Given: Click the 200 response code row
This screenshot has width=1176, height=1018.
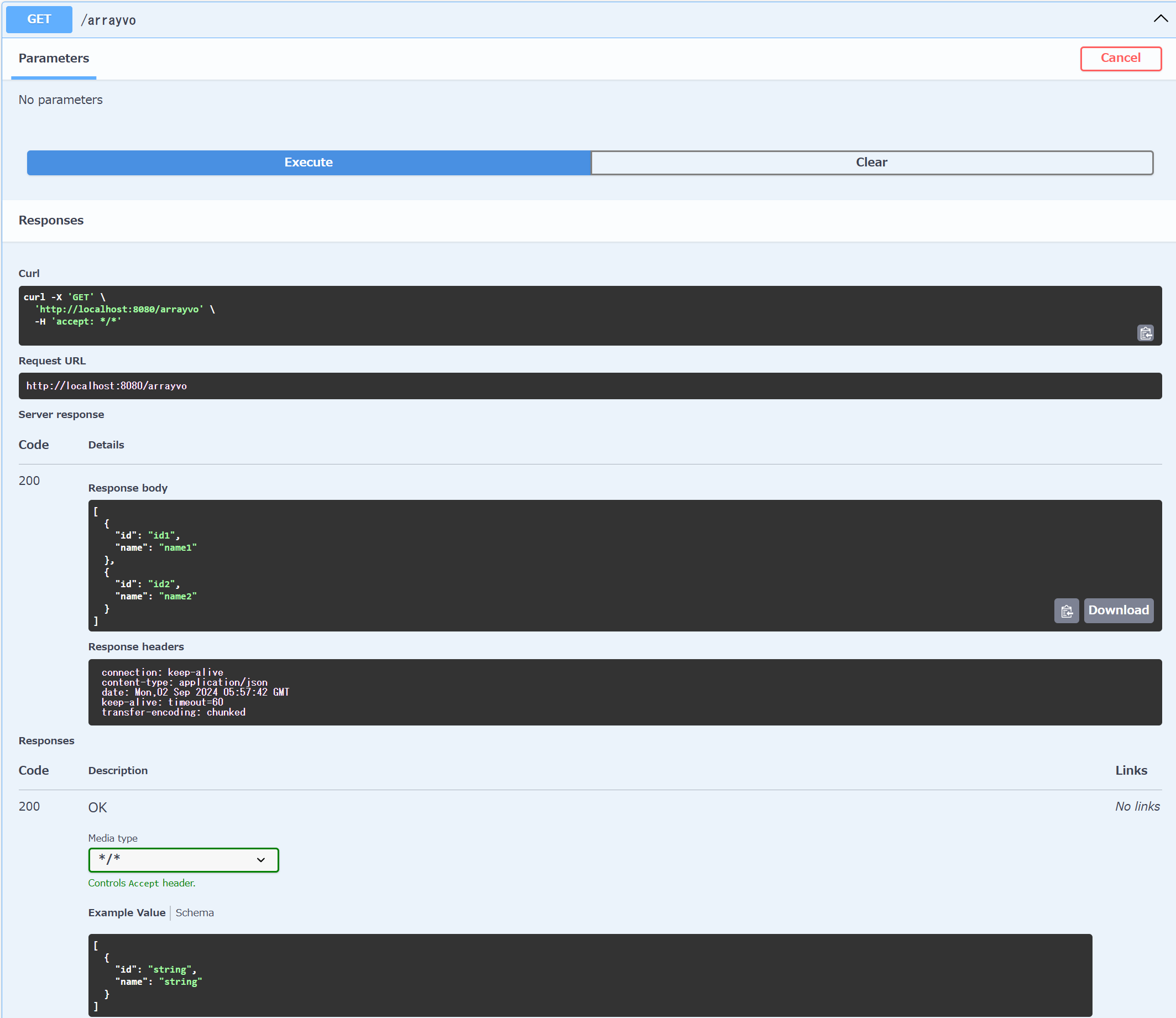Looking at the screenshot, I should [x=29, y=806].
